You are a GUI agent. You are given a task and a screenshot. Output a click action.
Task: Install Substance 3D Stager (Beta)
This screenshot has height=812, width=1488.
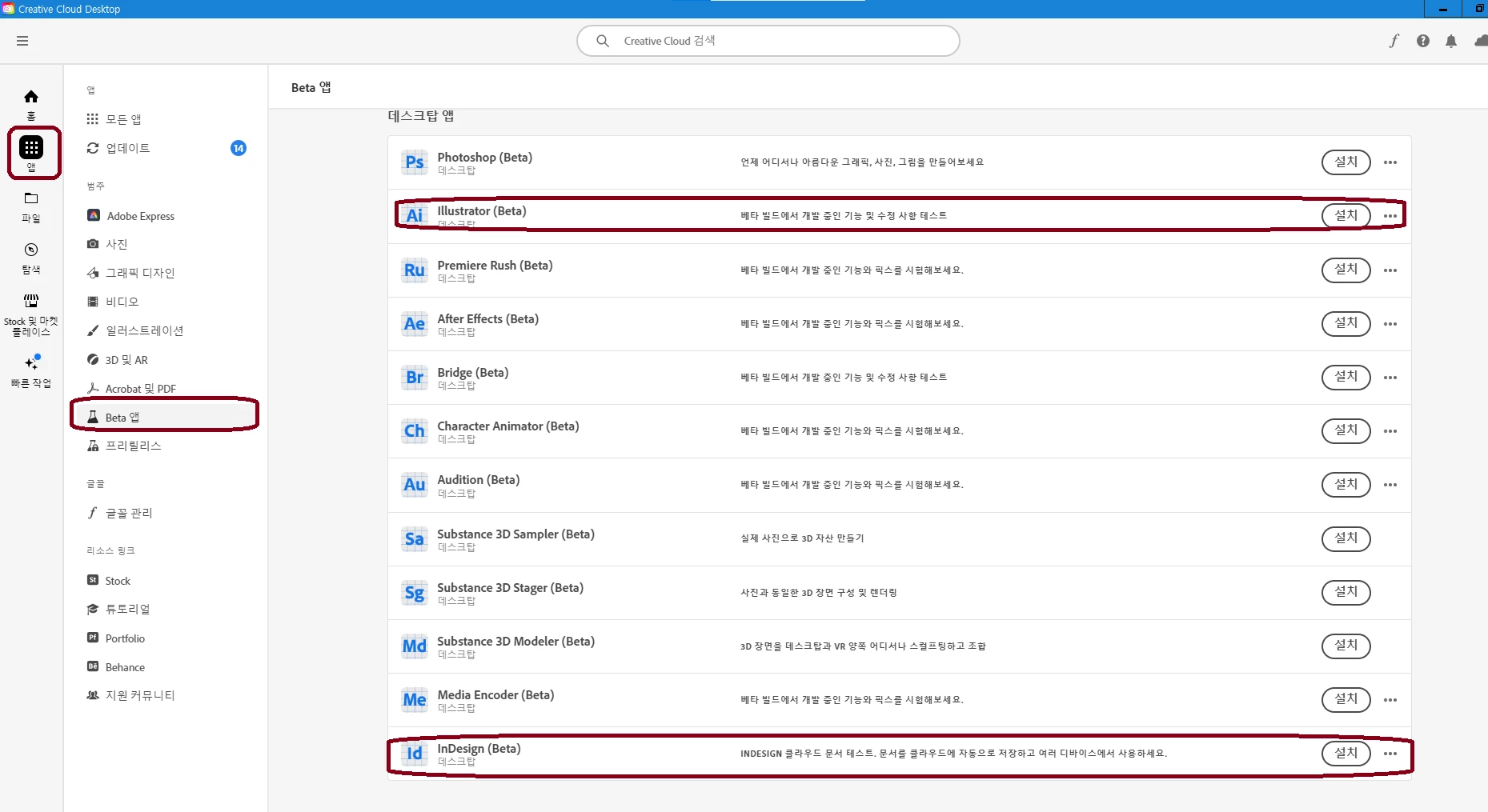tap(1346, 593)
